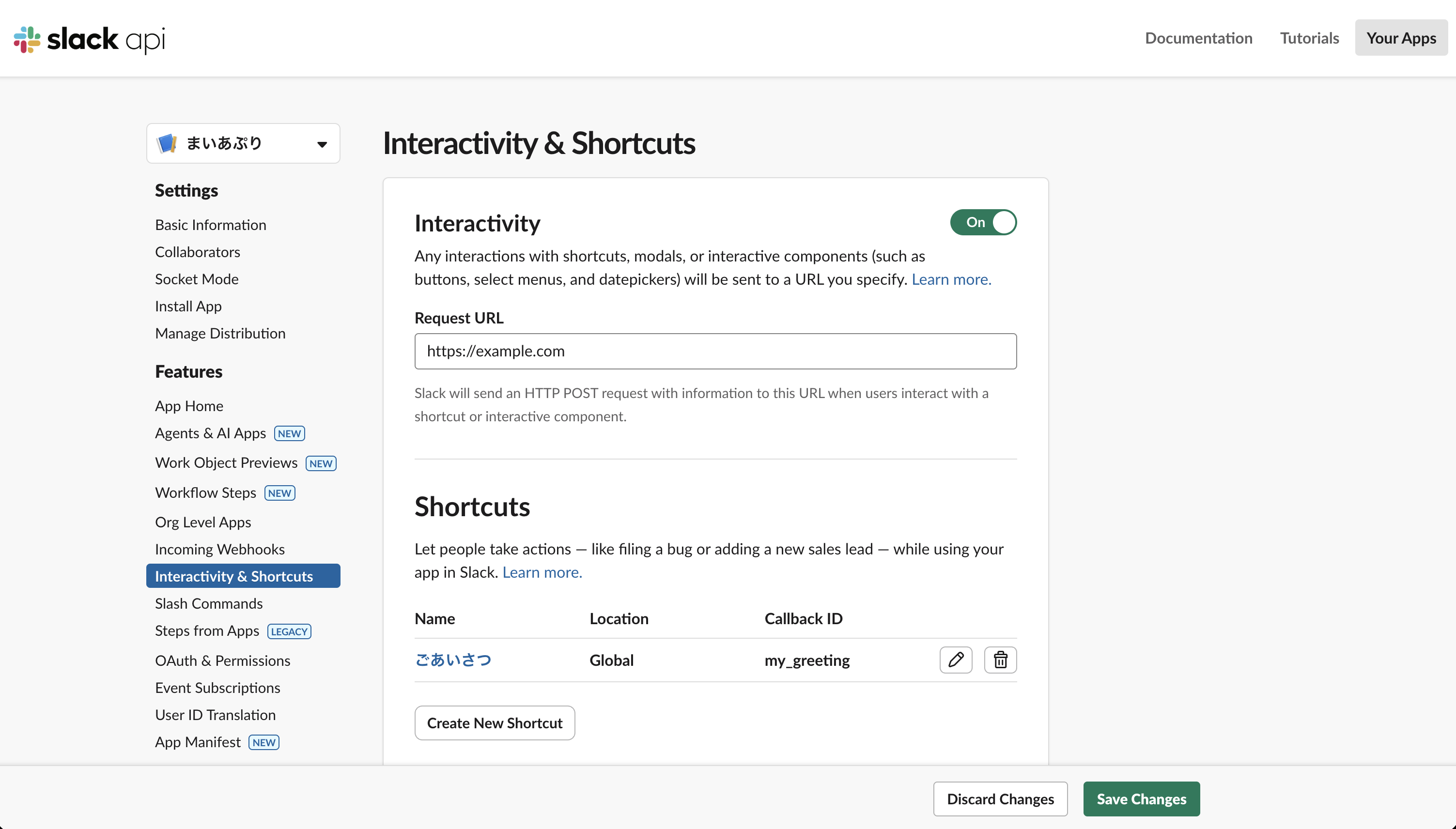Click Save Changes

pyautogui.click(x=1141, y=799)
